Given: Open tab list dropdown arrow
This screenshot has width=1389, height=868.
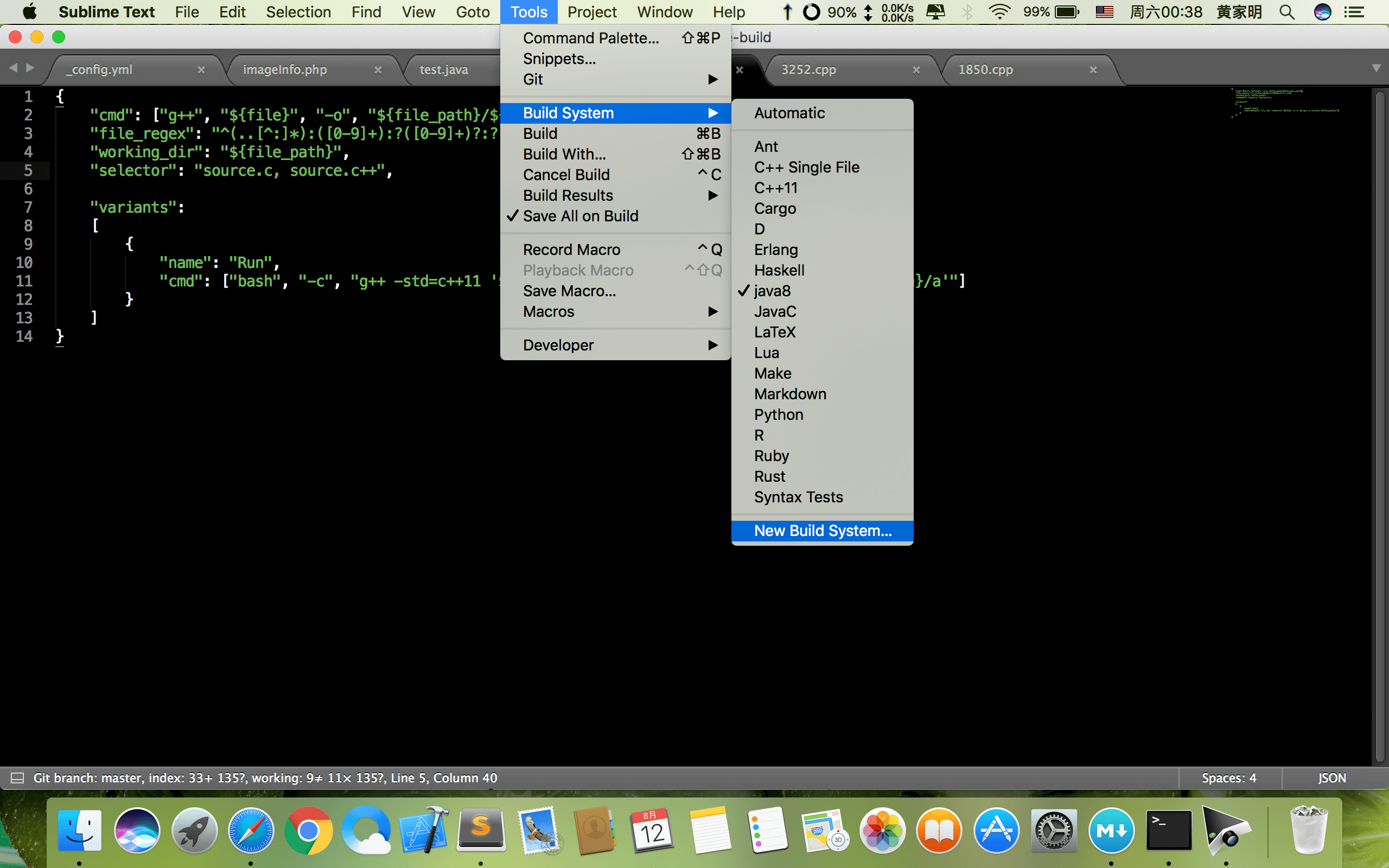Looking at the screenshot, I should tap(1376, 68).
